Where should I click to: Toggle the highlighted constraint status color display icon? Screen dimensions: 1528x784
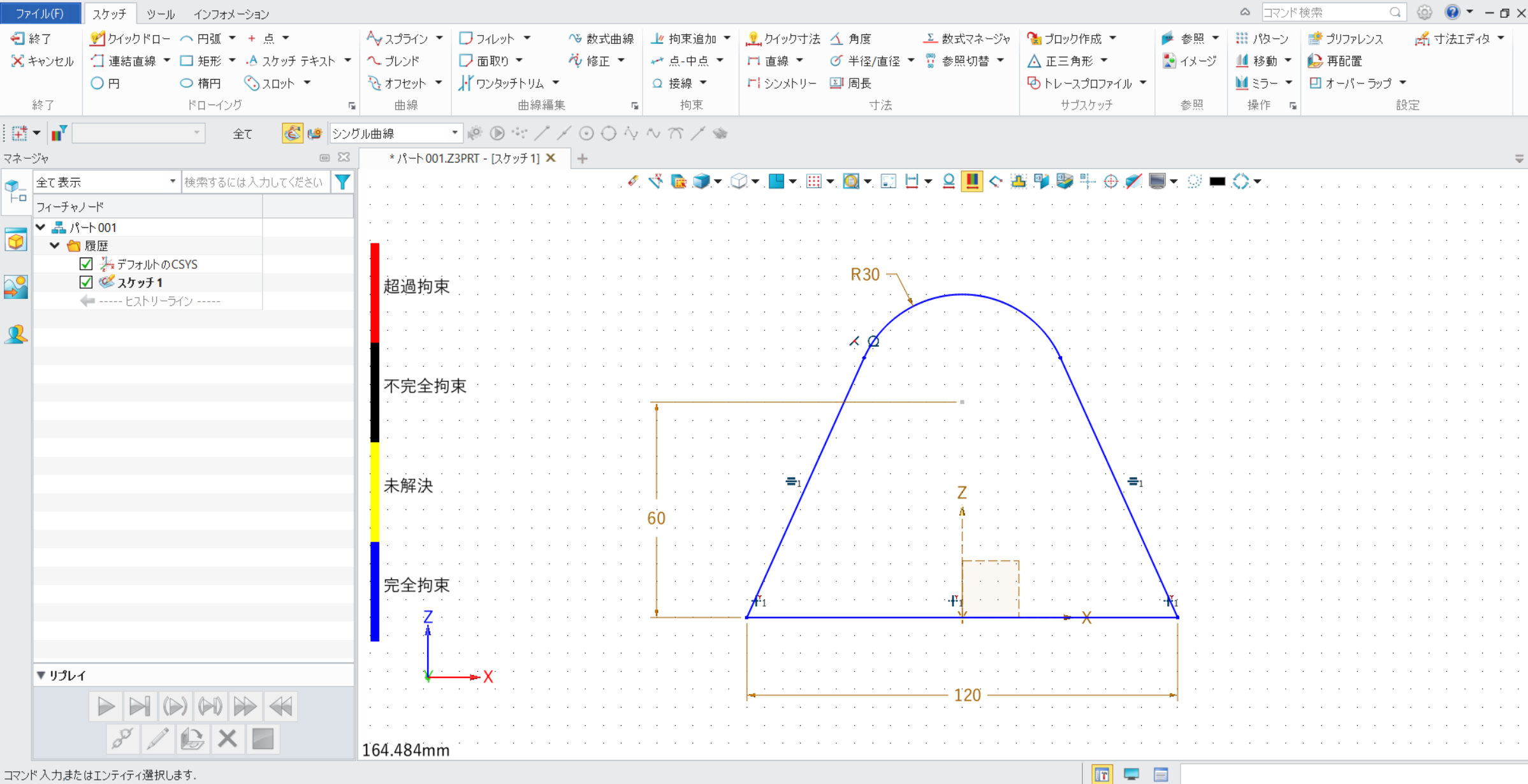click(x=972, y=182)
